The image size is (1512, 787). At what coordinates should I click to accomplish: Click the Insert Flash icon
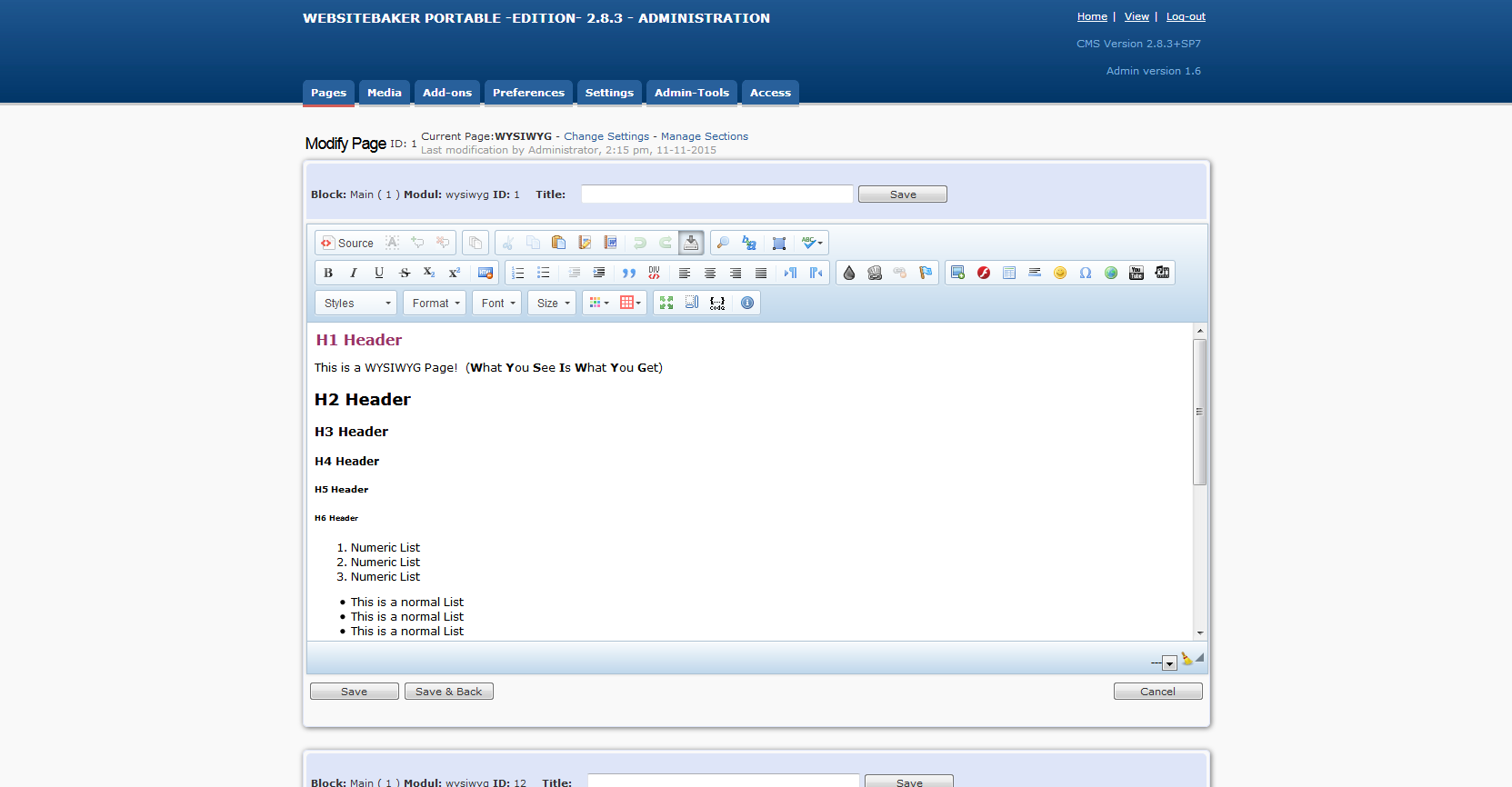[x=984, y=273]
